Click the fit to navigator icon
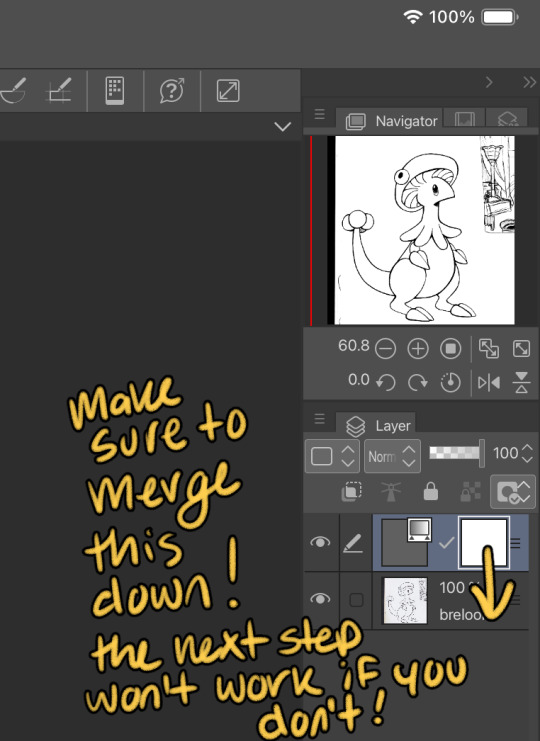The width and height of the screenshot is (540, 741). pos(489,349)
